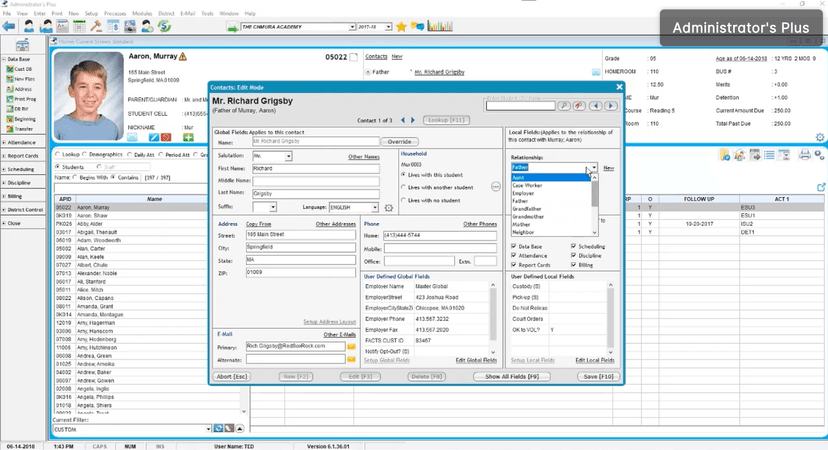
Task: Open the E-Mail menu
Action: click(x=187, y=13)
